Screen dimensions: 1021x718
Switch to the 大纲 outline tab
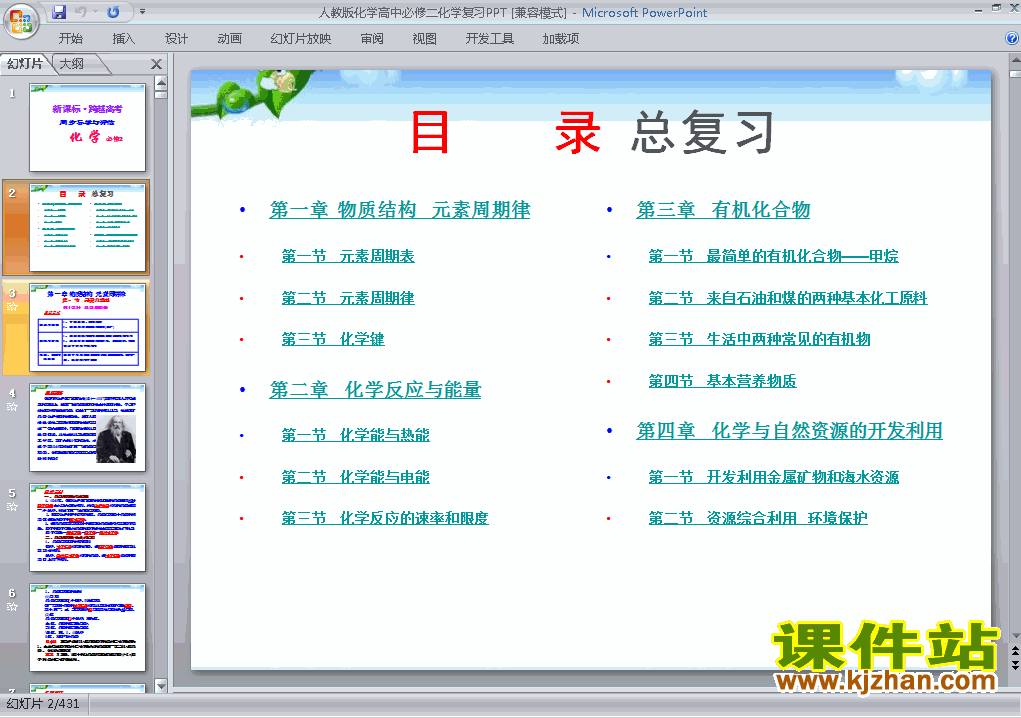coord(72,64)
